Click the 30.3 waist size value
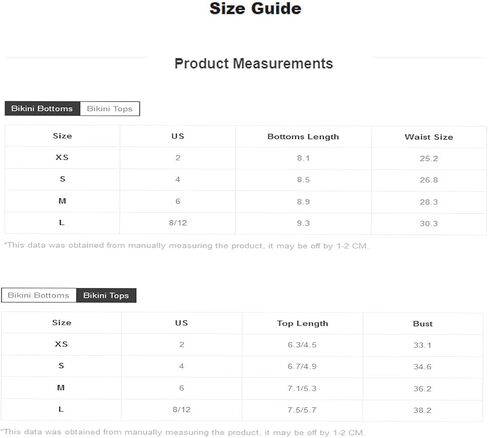This screenshot has height=438, width=488. [x=429, y=223]
